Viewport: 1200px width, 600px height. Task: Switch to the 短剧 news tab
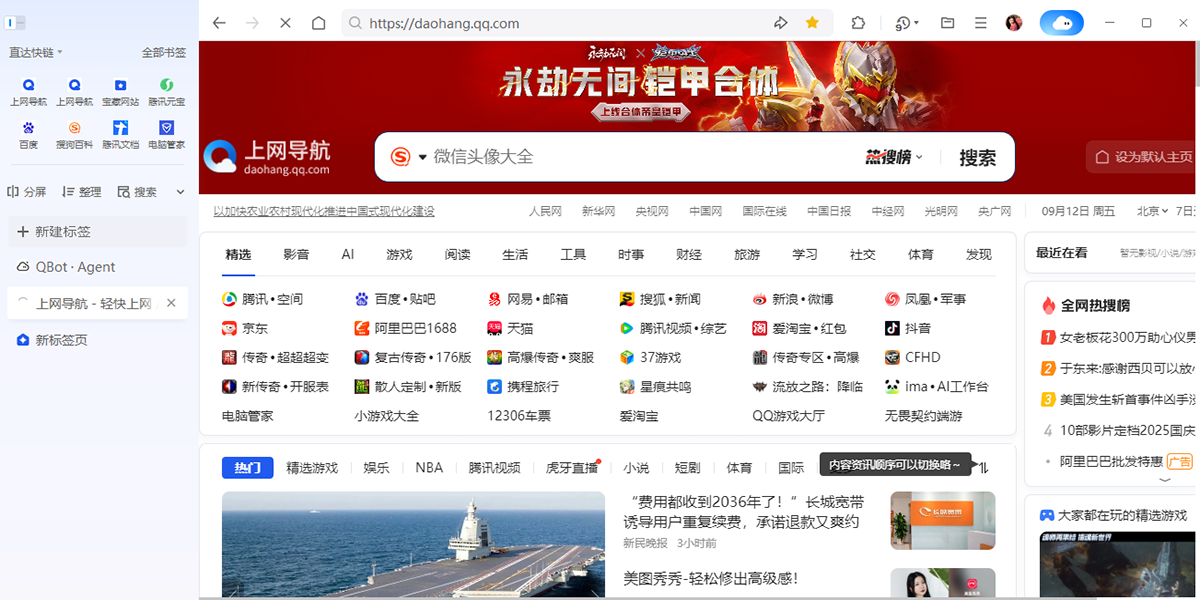[x=687, y=467]
